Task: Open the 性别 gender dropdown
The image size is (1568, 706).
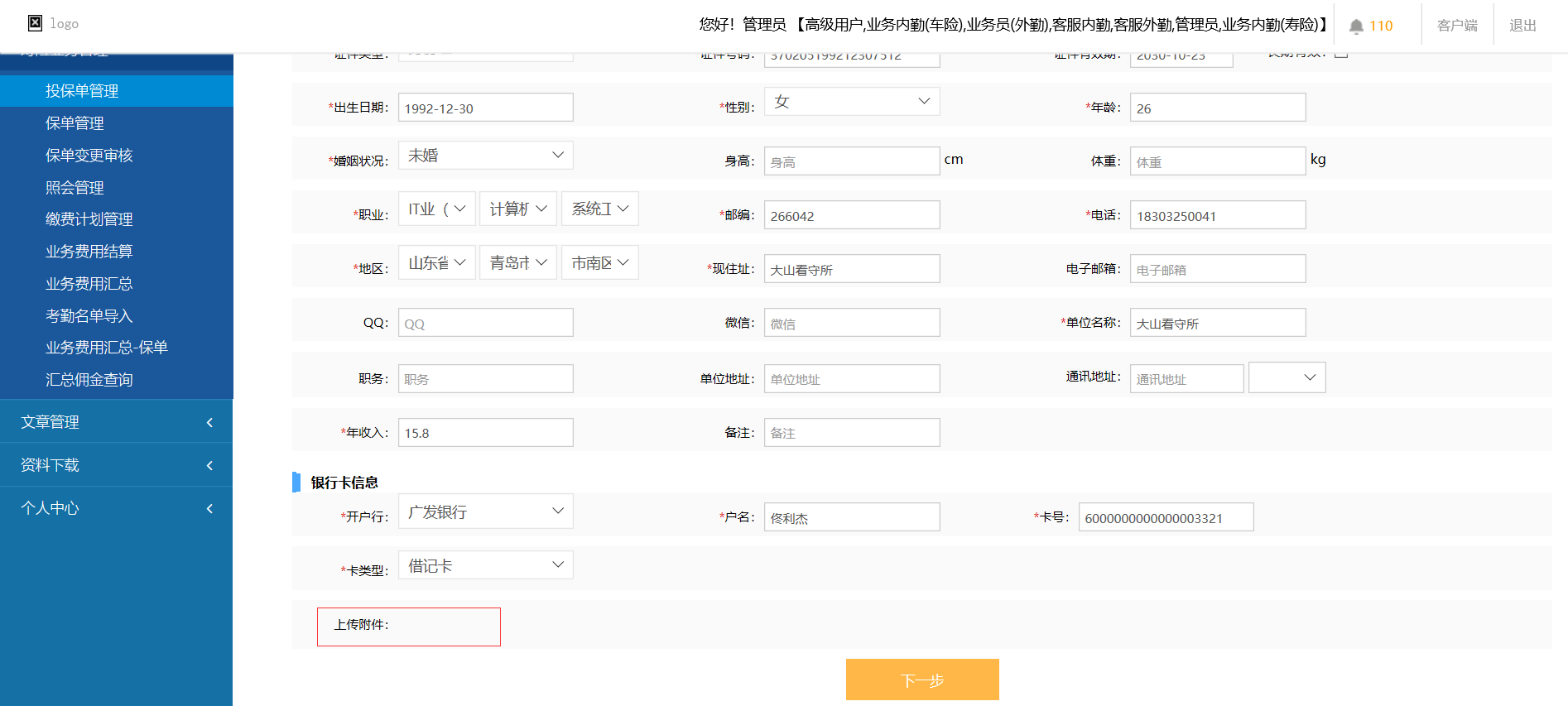Action: [851, 102]
